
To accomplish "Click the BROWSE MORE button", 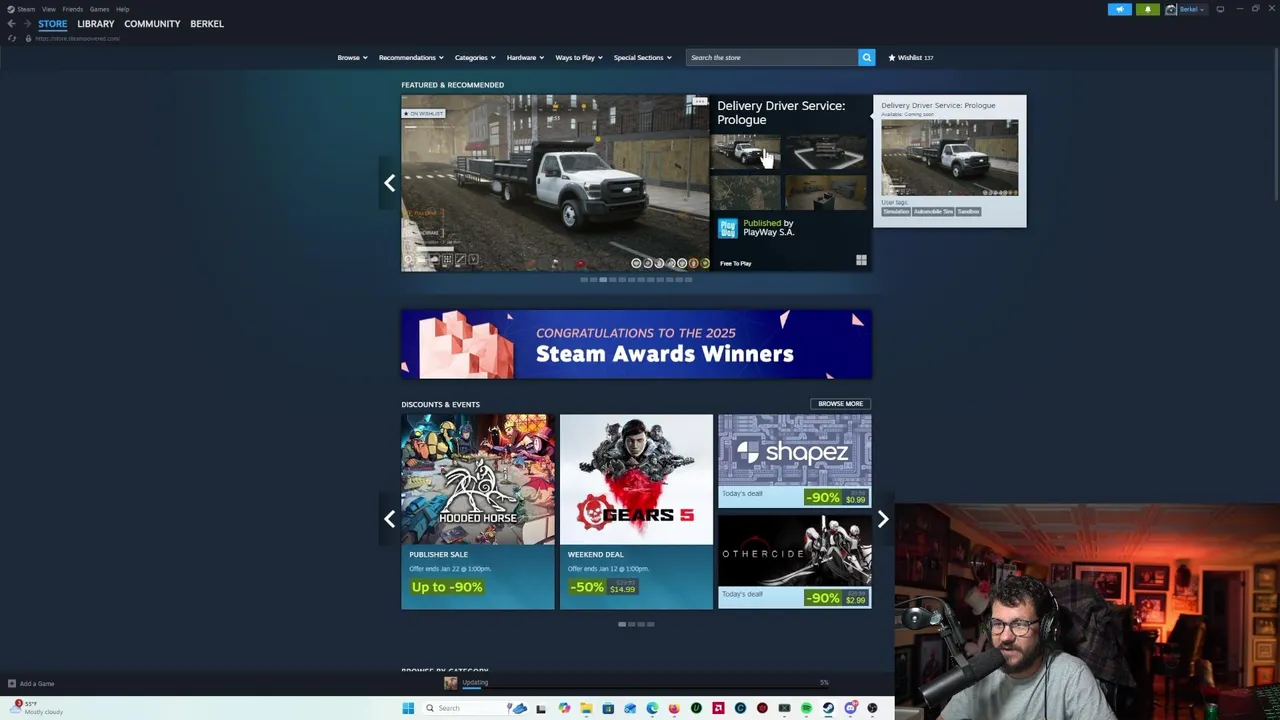I will pos(840,404).
